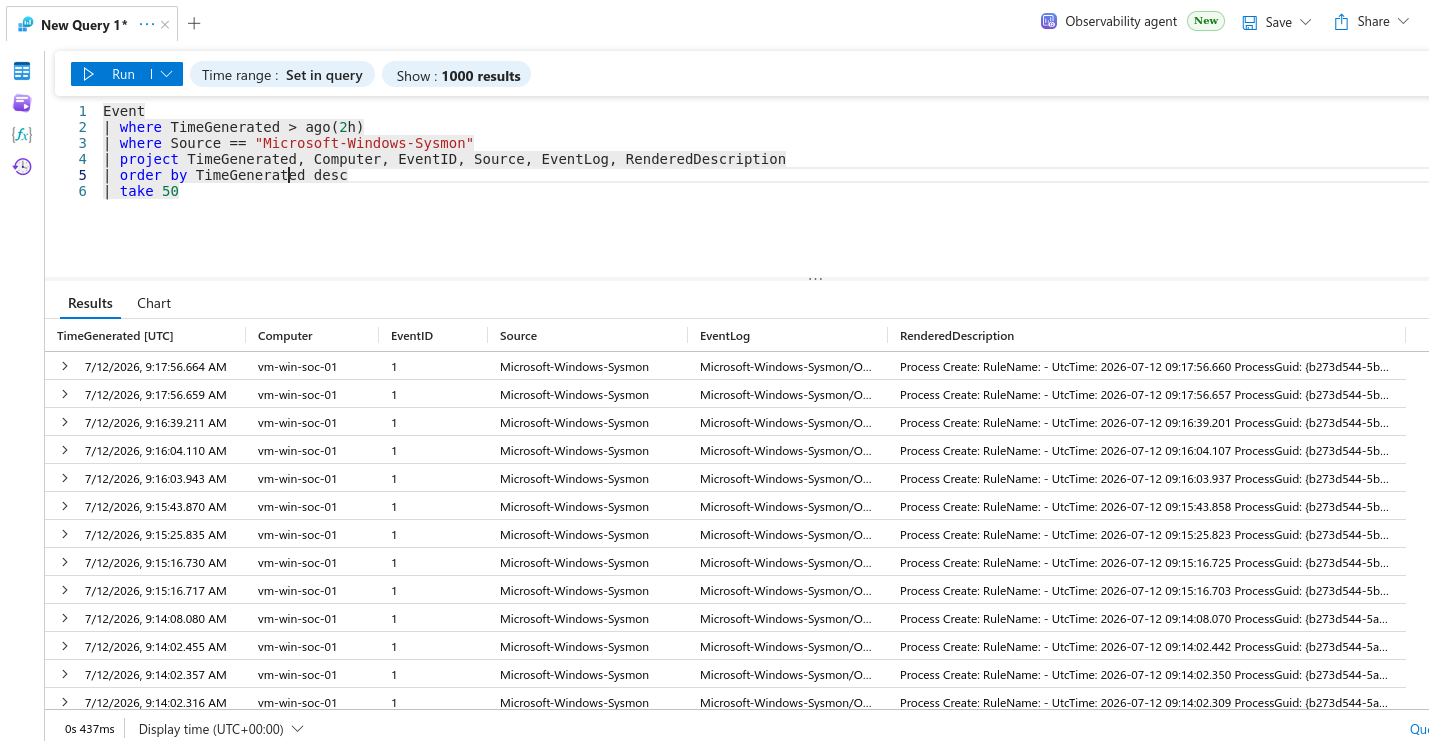Click the Share icon
This screenshot has height=741, width=1429.
pos(1342,21)
